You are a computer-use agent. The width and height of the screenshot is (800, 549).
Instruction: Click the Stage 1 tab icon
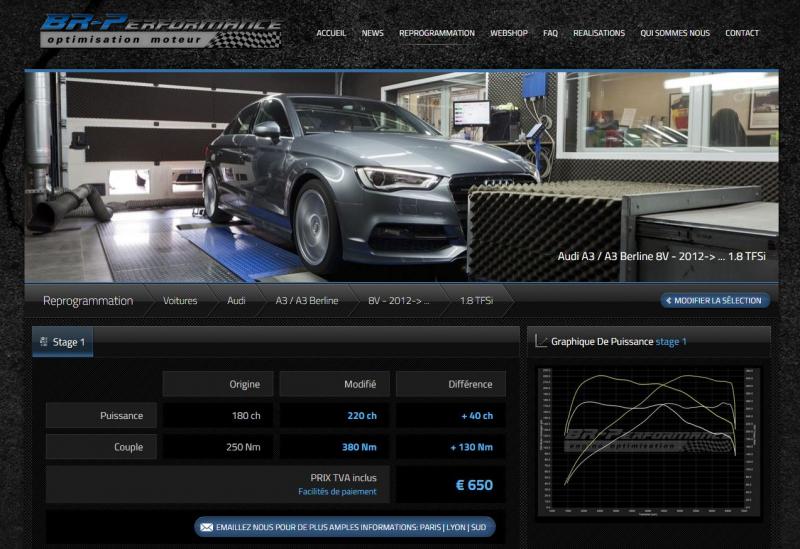point(44,342)
